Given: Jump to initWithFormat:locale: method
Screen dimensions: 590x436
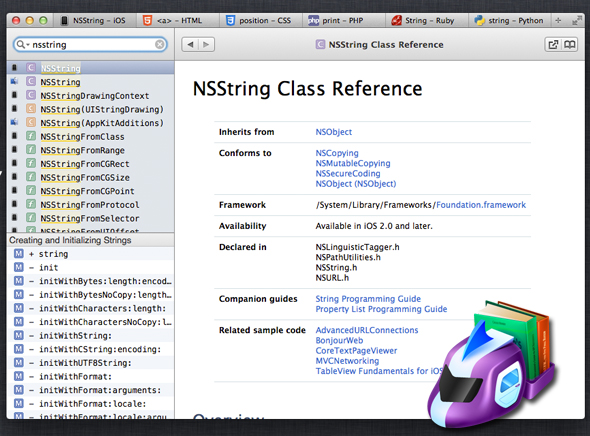Looking at the screenshot, I should [90, 404].
